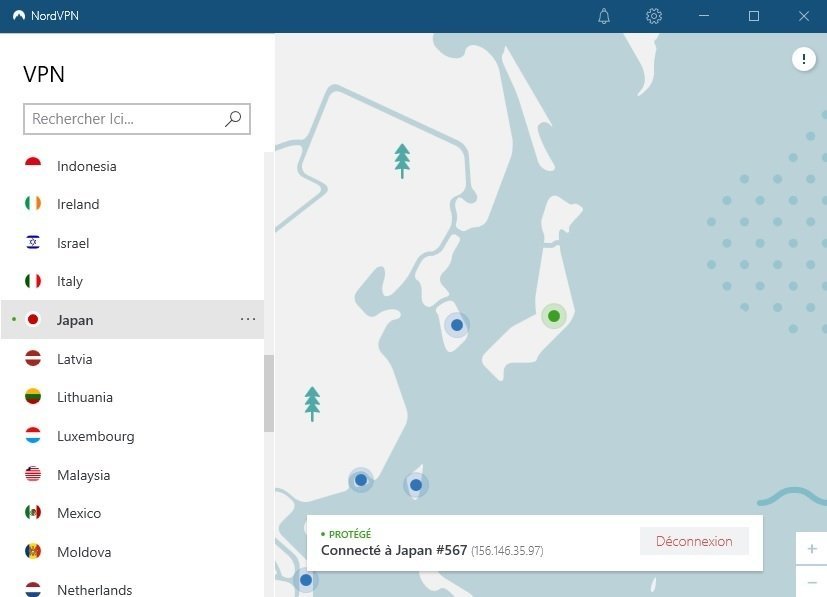This screenshot has width=827, height=597.
Task: Click the PROTÉGÉ status label
Action: point(350,534)
